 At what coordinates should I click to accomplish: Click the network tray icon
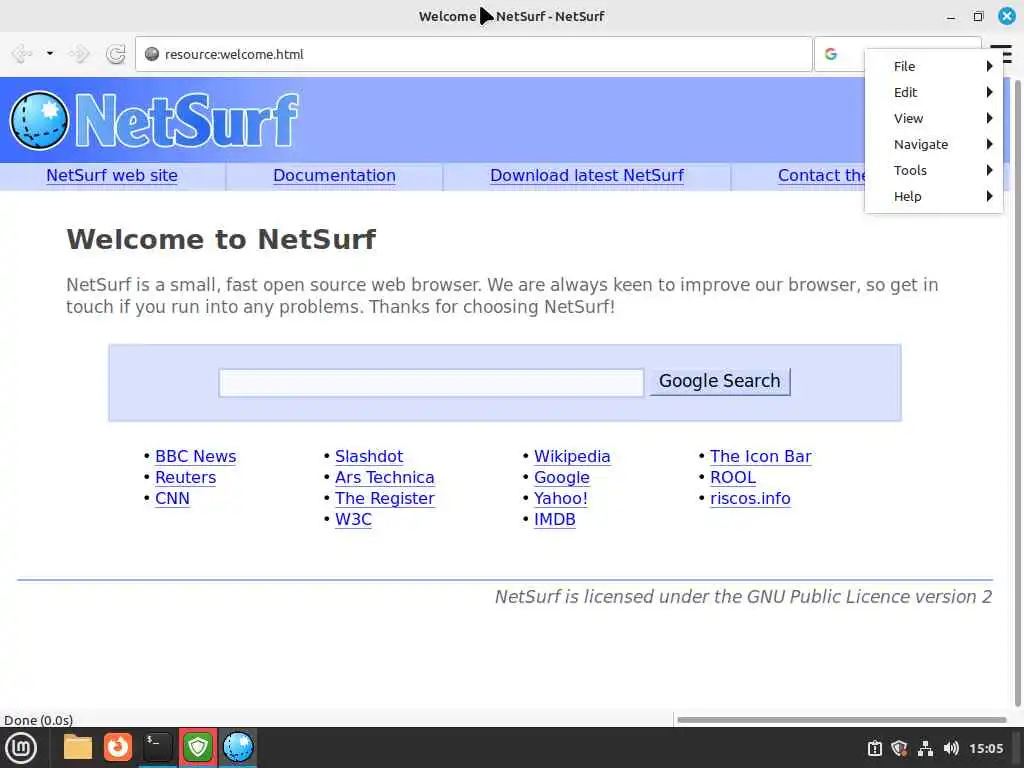pos(925,748)
